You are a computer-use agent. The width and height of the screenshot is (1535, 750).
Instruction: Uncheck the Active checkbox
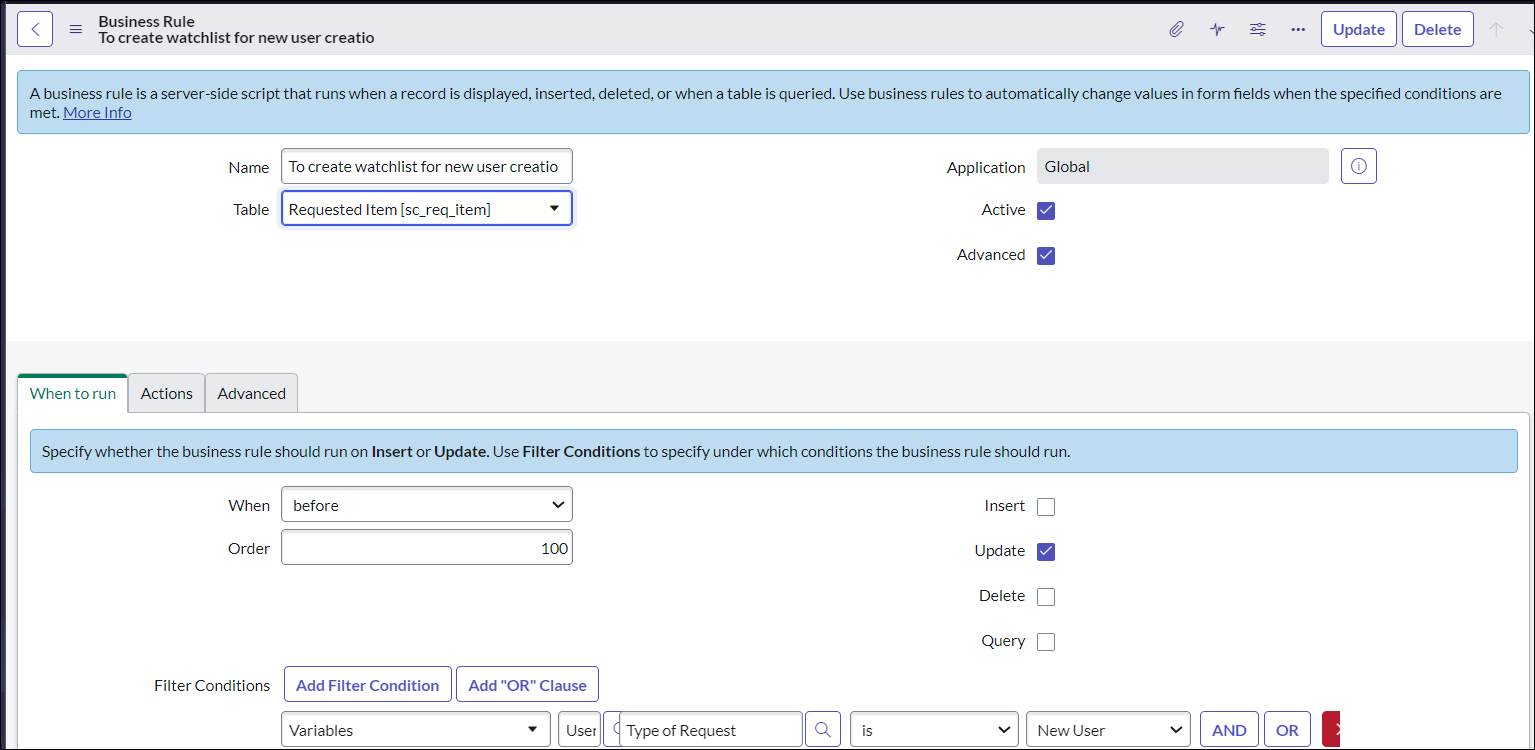(1046, 210)
